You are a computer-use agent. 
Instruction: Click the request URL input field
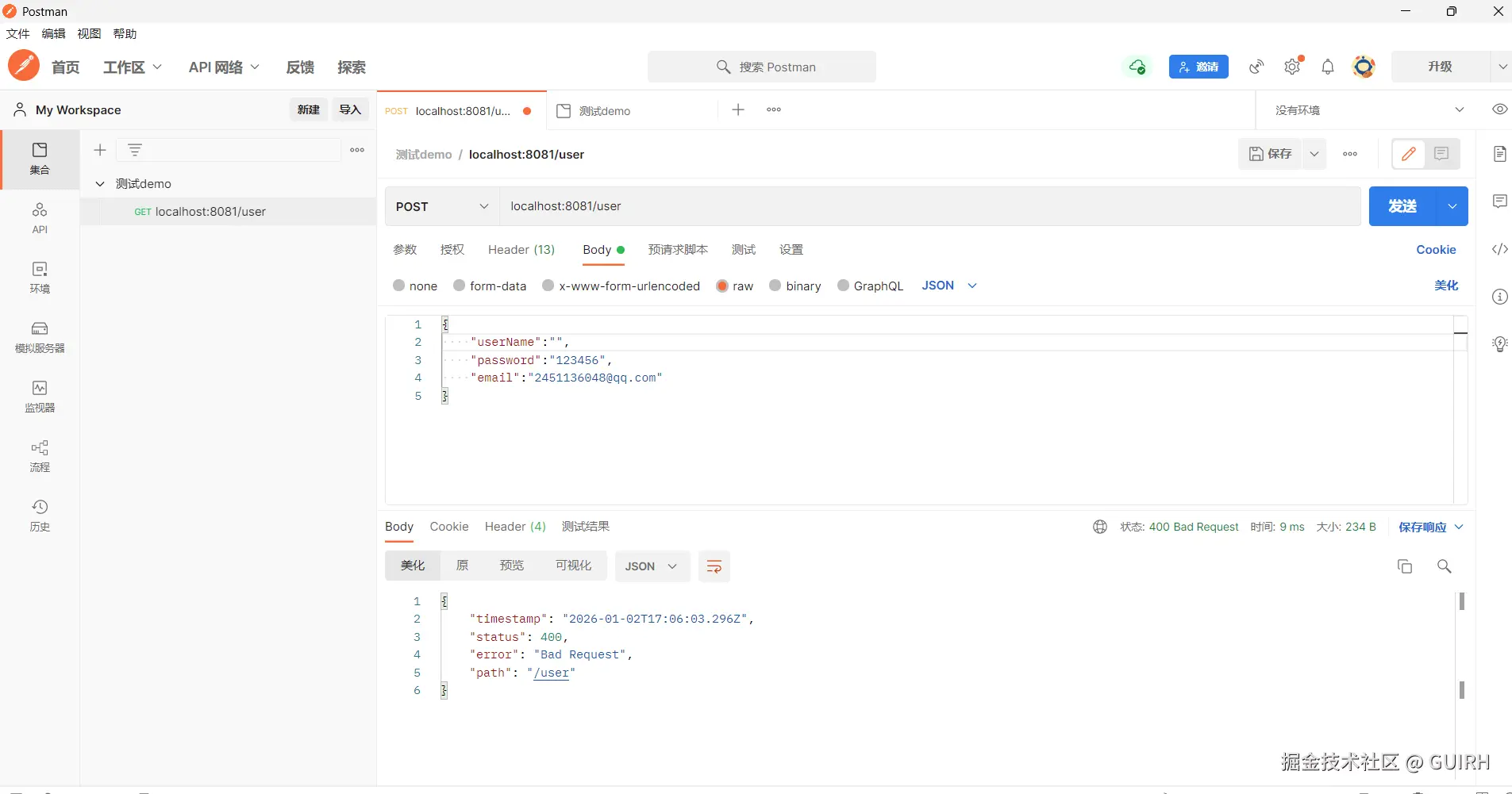tap(929, 206)
